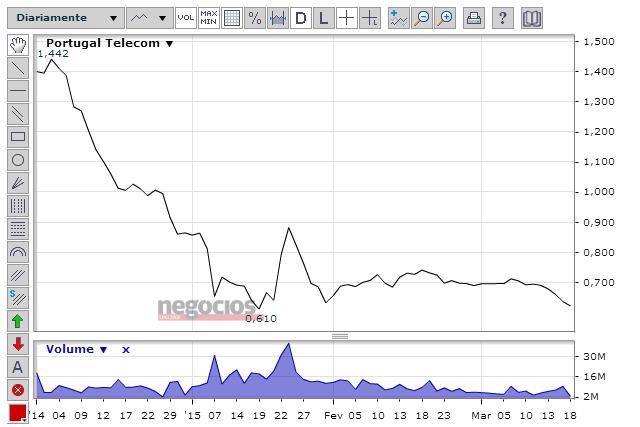Add an indicator with the plus-chart icon
This screenshot has width=640, height=427.
398,18
